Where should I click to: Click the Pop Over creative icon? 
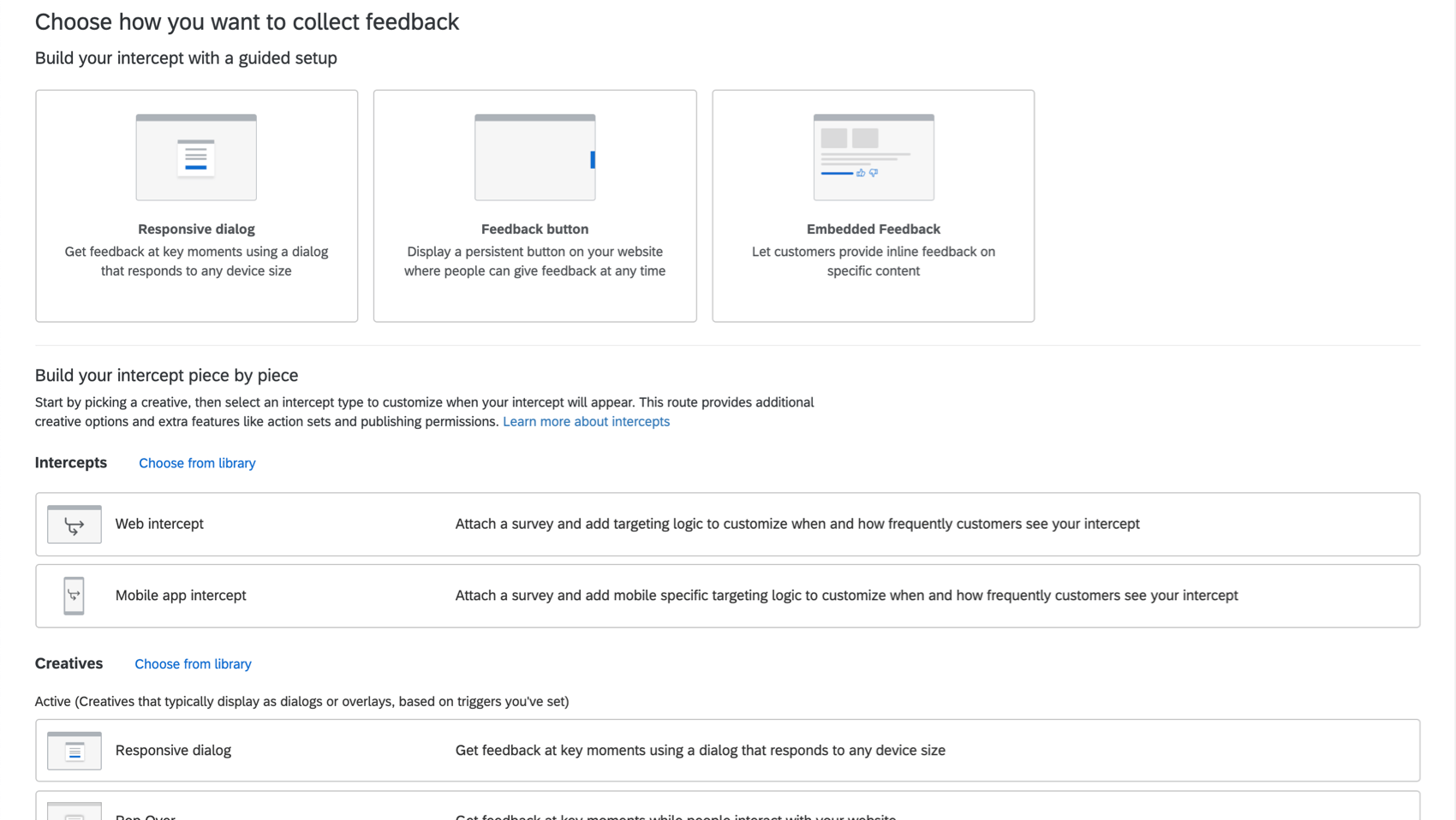coord(75,811)
